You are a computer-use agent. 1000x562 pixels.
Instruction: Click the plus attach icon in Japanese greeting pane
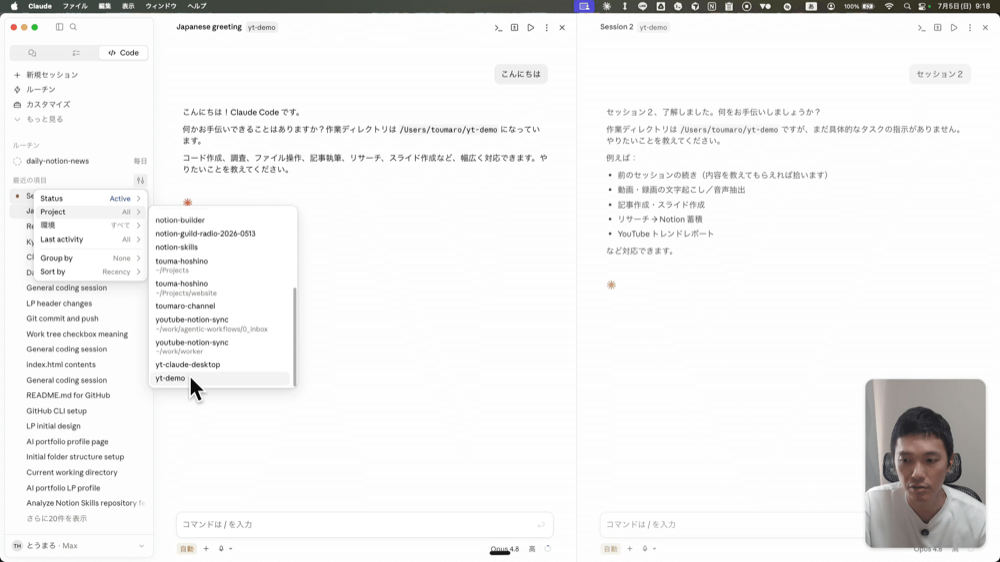pyautogui.click(x=206, y=549)
